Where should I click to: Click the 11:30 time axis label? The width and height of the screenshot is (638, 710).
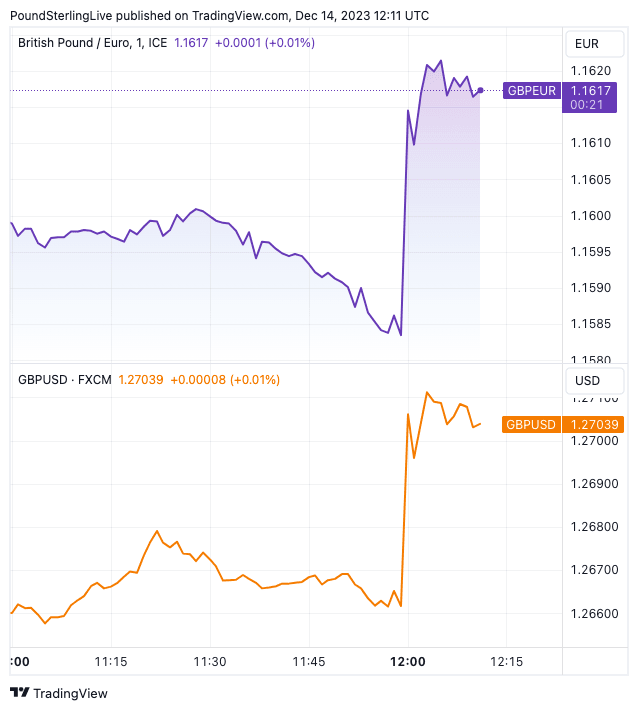tap(210, 662)
